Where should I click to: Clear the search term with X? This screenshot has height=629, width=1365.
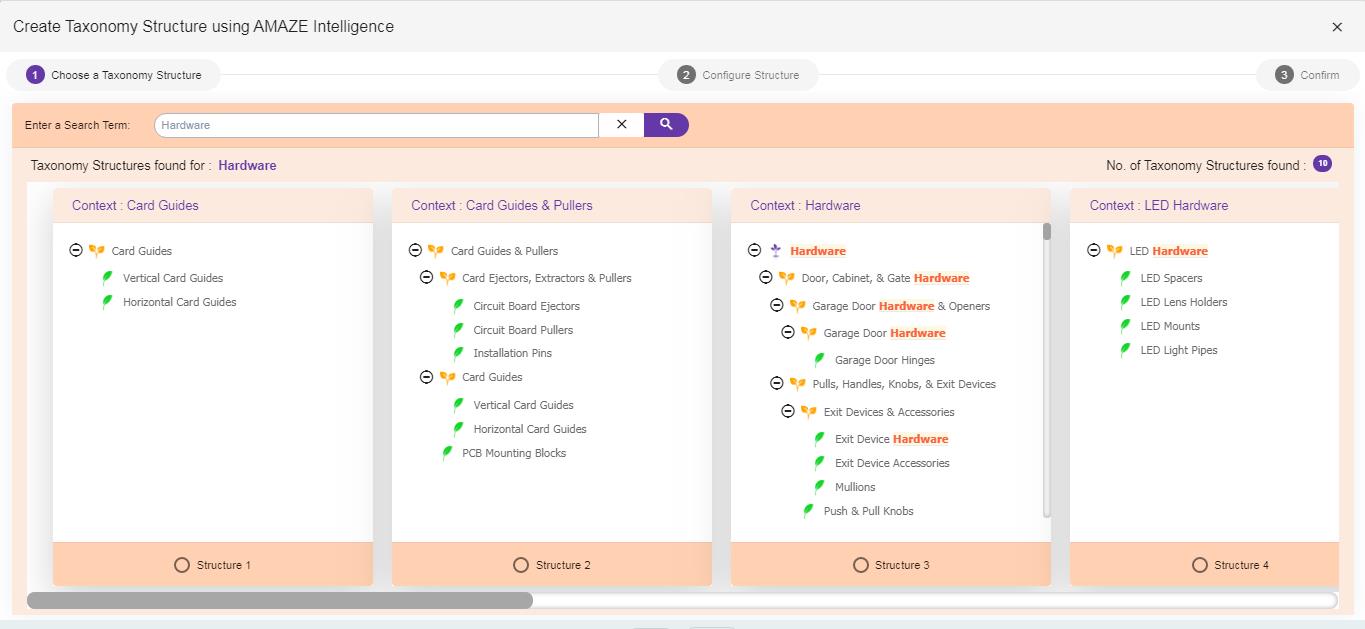coord(622,125)
